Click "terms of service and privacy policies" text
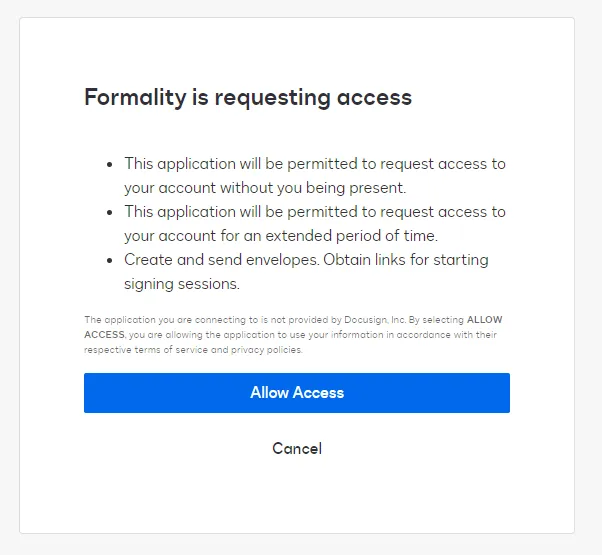The width and height of the screenshot is (602, 555). click(209, 350)
